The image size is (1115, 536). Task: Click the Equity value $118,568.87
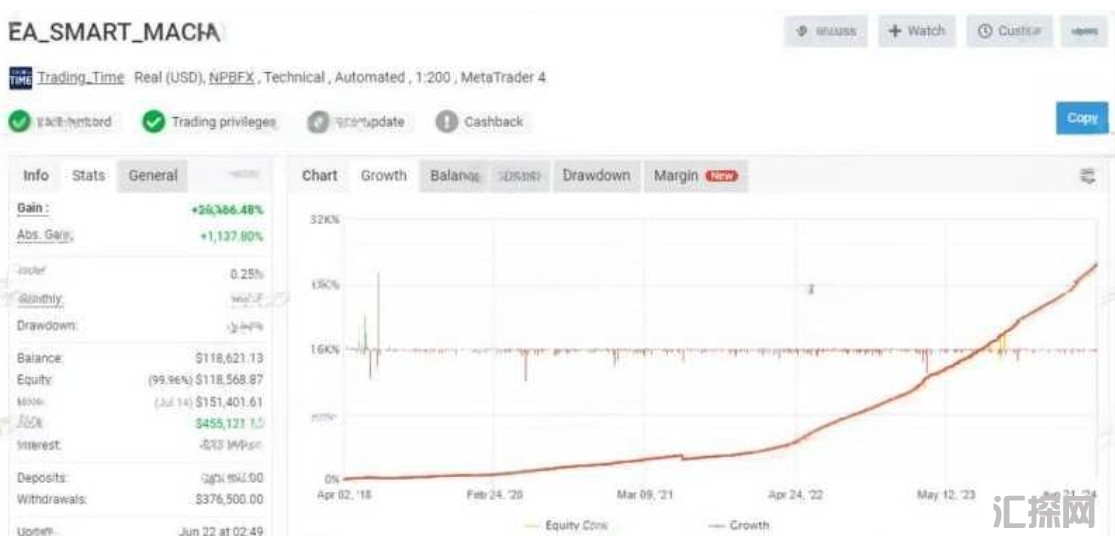[x=229, y=380]
